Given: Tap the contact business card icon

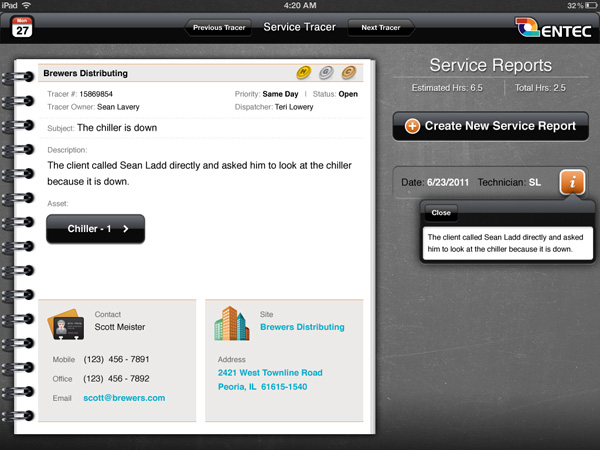Looking at the screenshot, I should click(66, 324).
